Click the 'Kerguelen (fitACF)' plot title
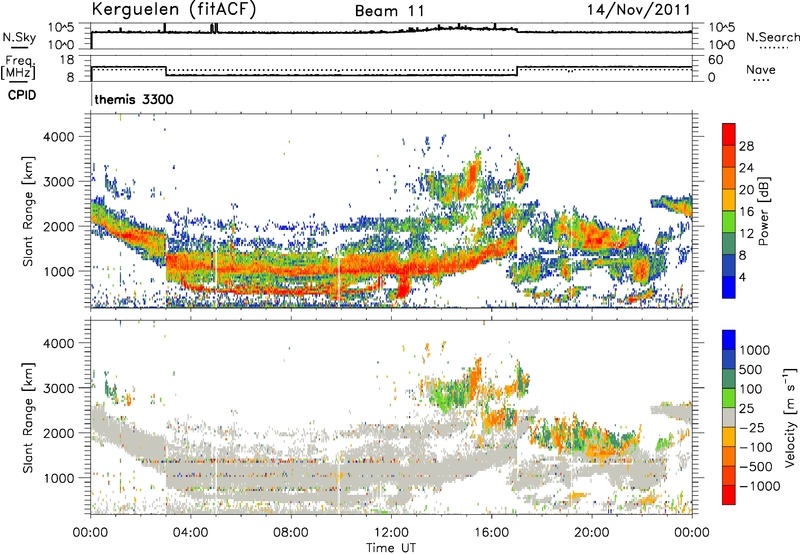Viewport: 800px width, 554px height. [173, 10]
